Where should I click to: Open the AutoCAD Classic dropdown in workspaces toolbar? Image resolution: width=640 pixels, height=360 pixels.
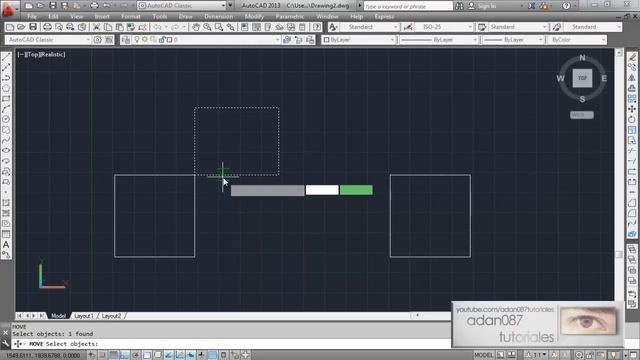click(48, 40)
